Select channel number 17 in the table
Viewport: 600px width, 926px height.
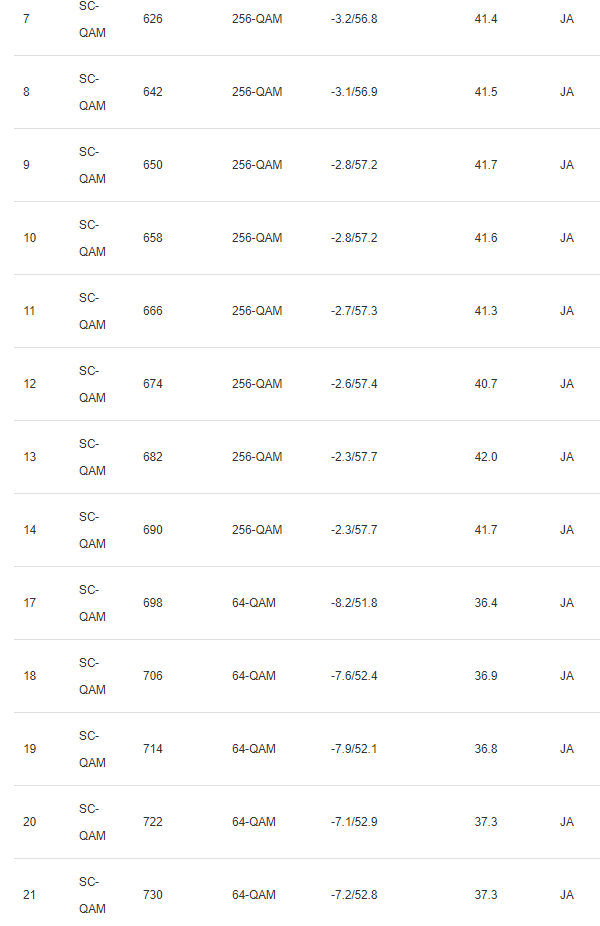coord(29,603)
